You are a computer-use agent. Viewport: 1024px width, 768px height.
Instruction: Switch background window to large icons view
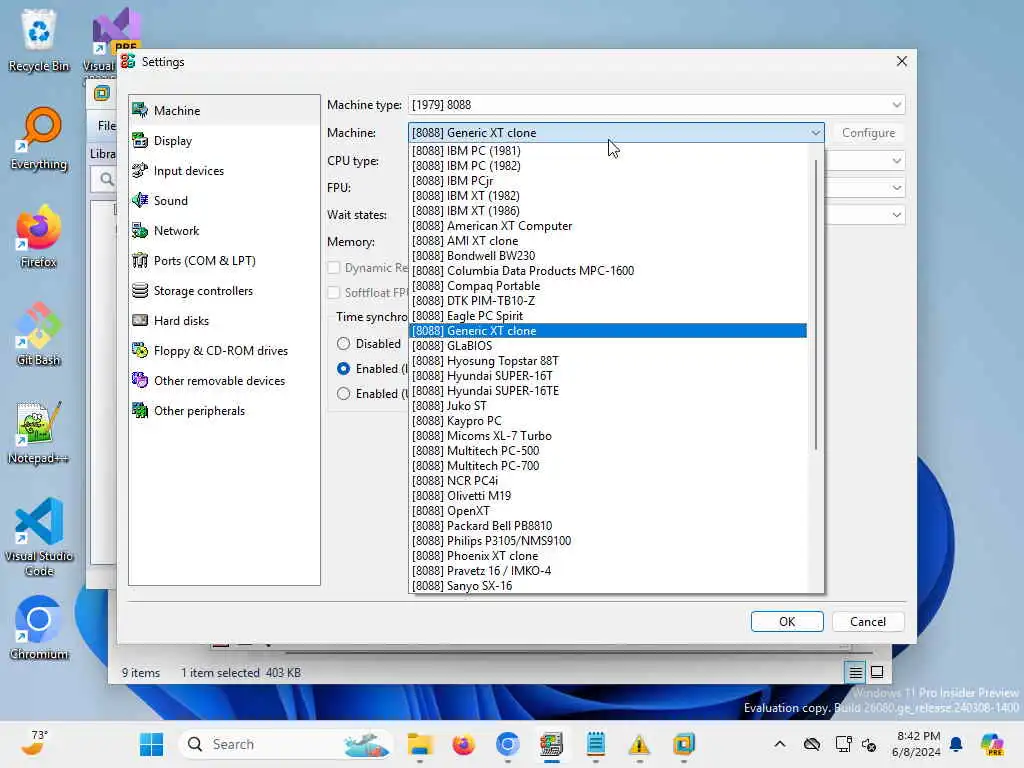[877, 672]
